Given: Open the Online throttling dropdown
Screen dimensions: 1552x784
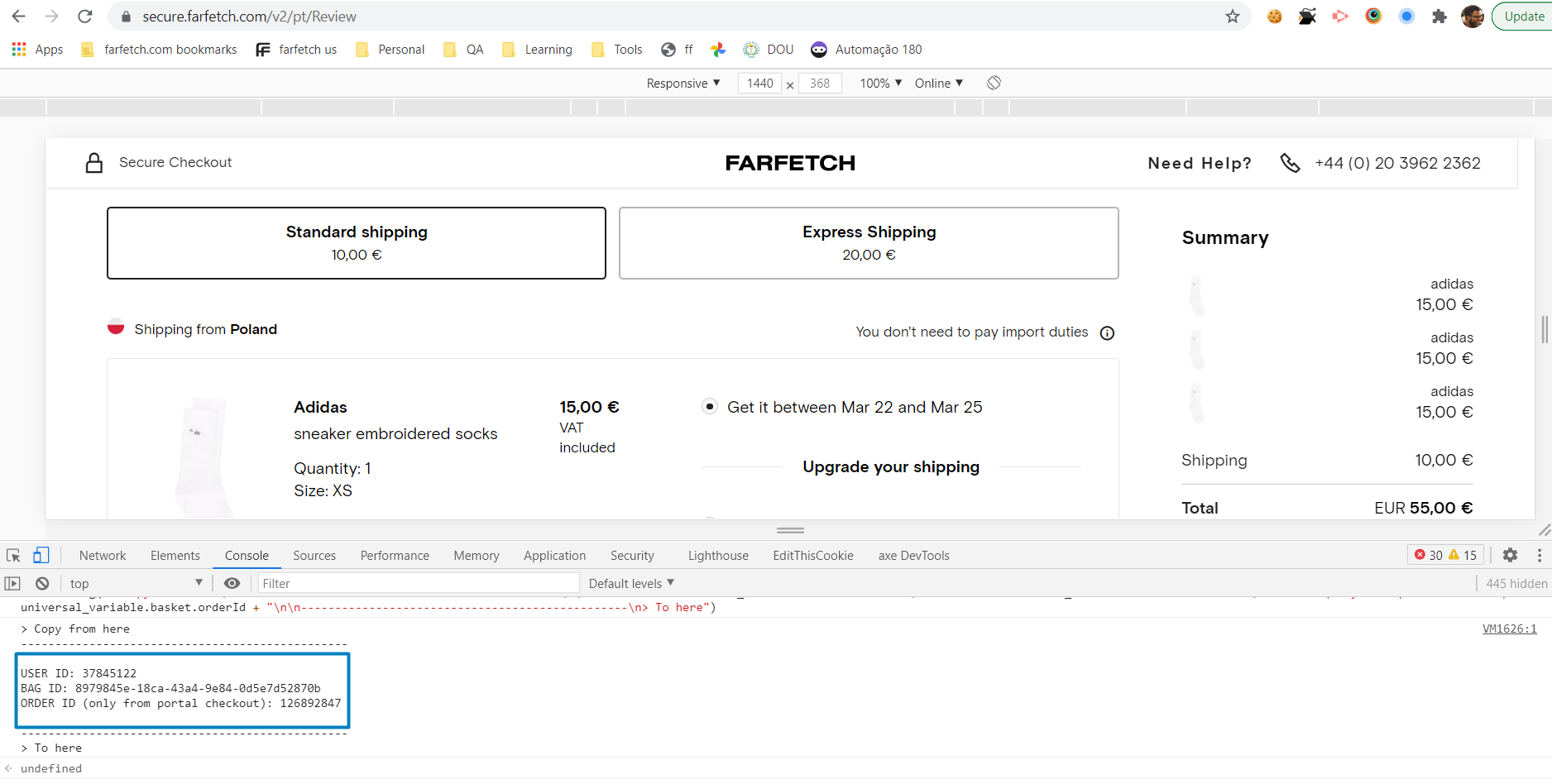Looking at the screenshot, I should (939, 83).
